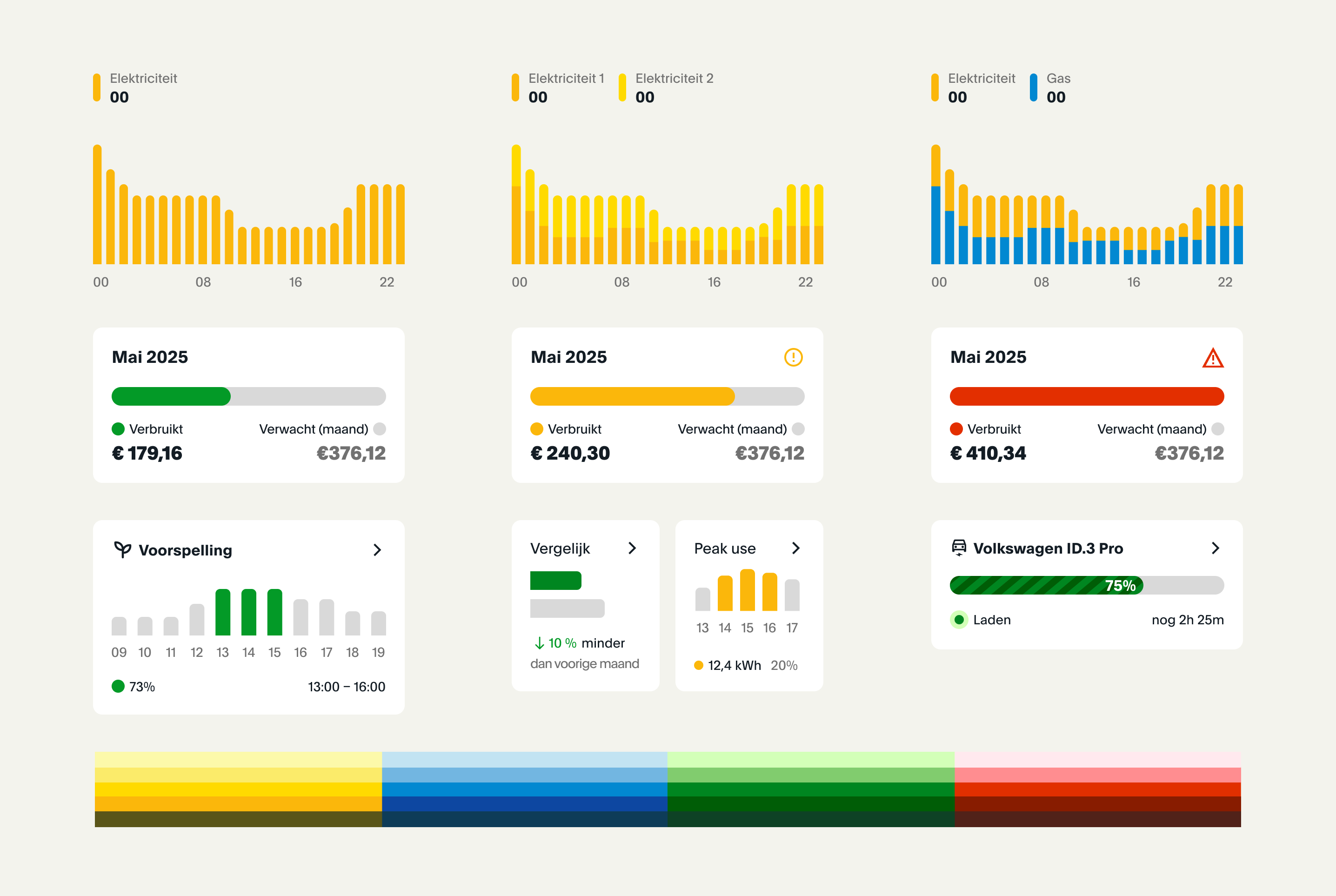Select the green Verbruikt legend dot

point(118,429)
